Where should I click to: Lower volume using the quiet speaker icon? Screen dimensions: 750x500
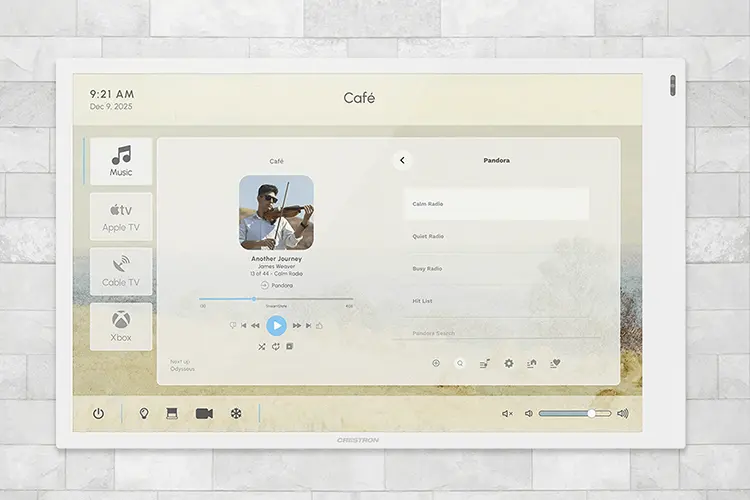[529, 413]
